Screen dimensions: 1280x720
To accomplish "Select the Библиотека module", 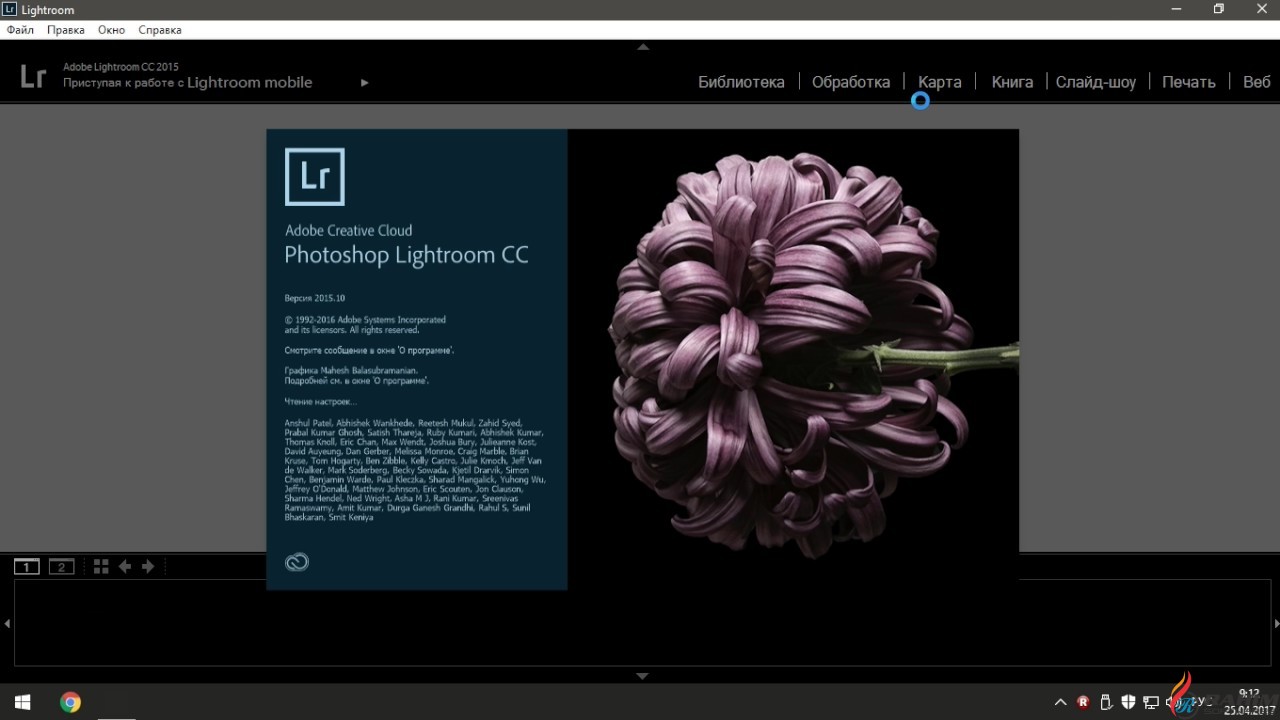I will 741,82.
